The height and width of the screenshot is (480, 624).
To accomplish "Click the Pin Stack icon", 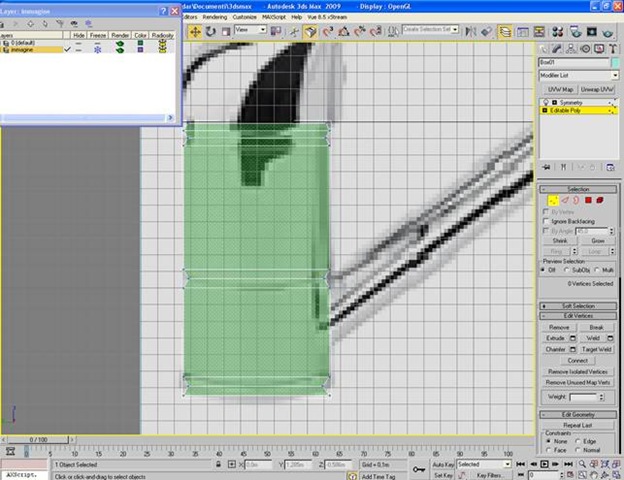I will click(x=547, y=166).
